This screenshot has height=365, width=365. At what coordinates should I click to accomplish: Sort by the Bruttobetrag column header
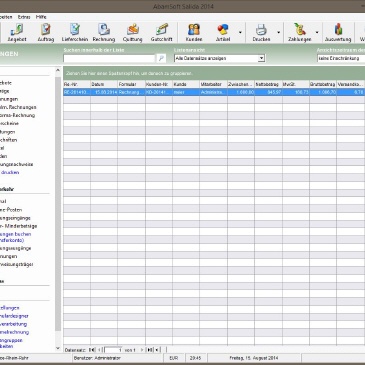tap(322, 84)
